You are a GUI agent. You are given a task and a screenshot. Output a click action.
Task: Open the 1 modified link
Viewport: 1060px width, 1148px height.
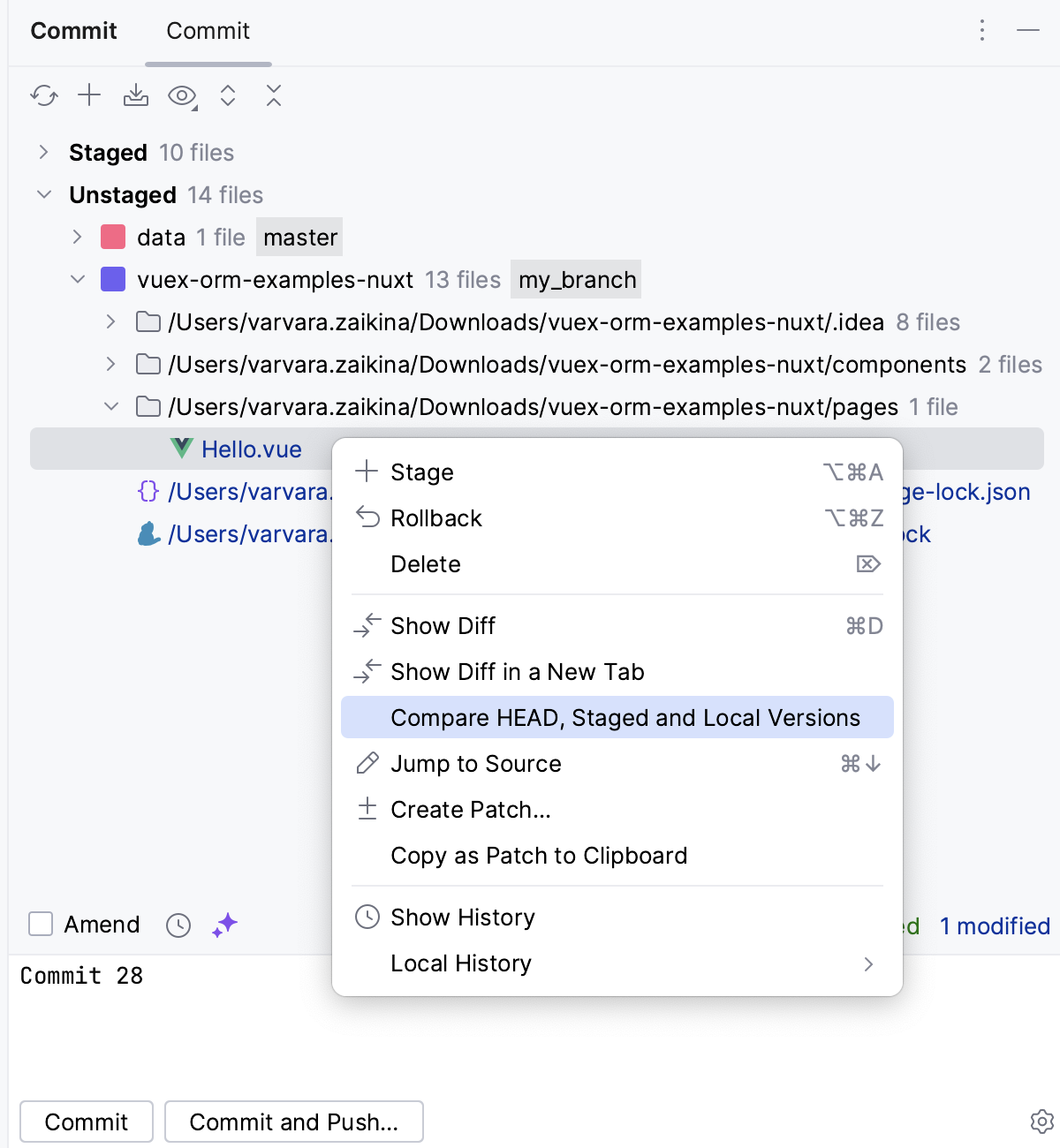(994, 925)
